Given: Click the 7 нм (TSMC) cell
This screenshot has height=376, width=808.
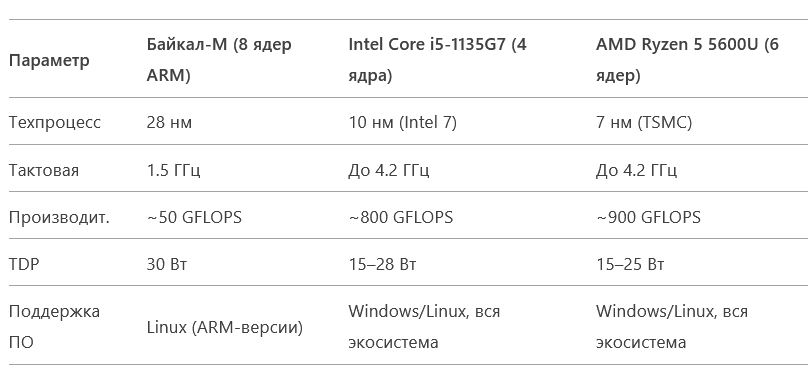Looking at the screenshot, I should (644, 123).
